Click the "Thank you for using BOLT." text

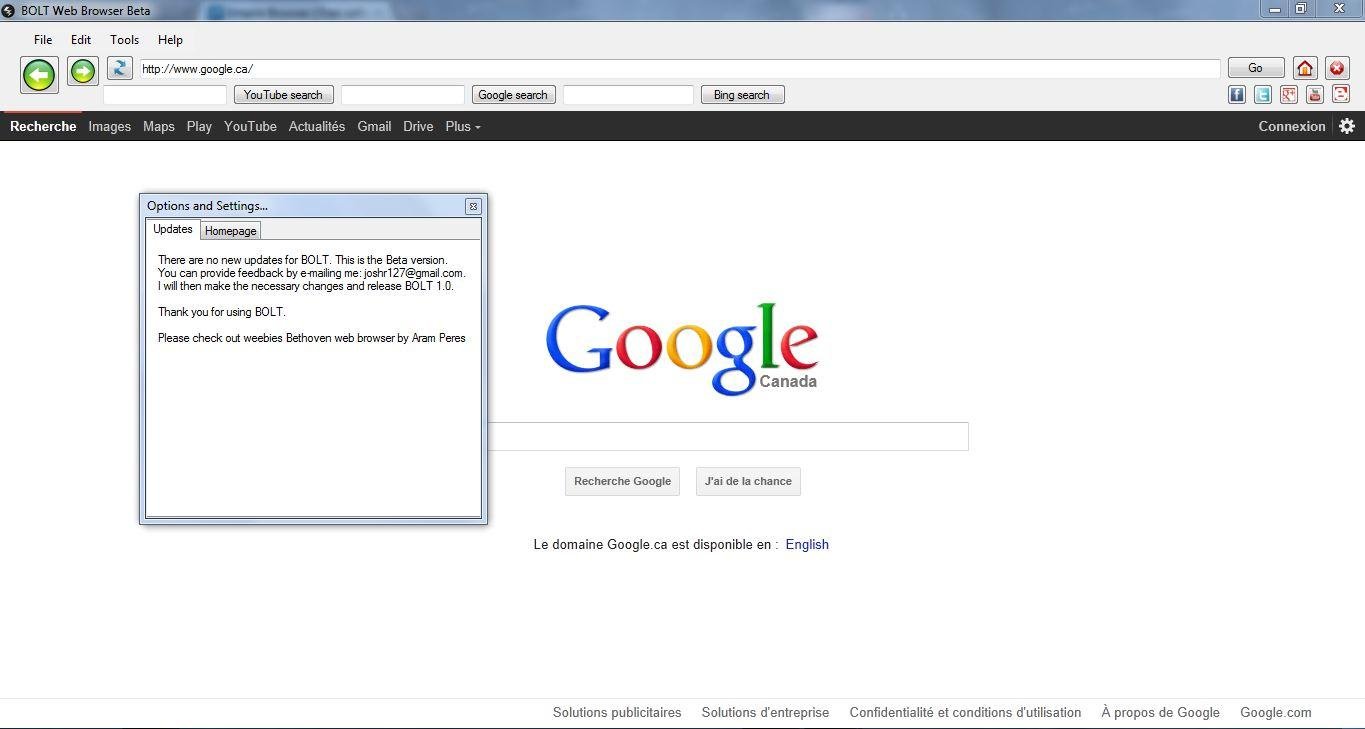click(x=222, y=312)
